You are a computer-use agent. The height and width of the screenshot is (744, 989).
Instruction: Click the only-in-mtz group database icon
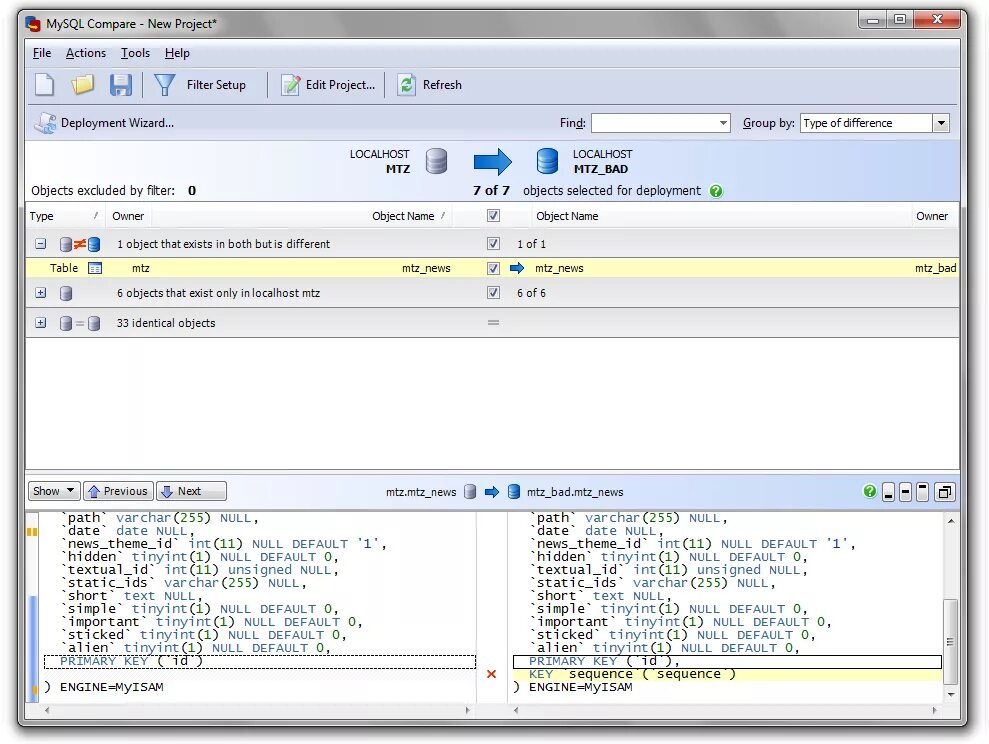click(x=66, y=293)
